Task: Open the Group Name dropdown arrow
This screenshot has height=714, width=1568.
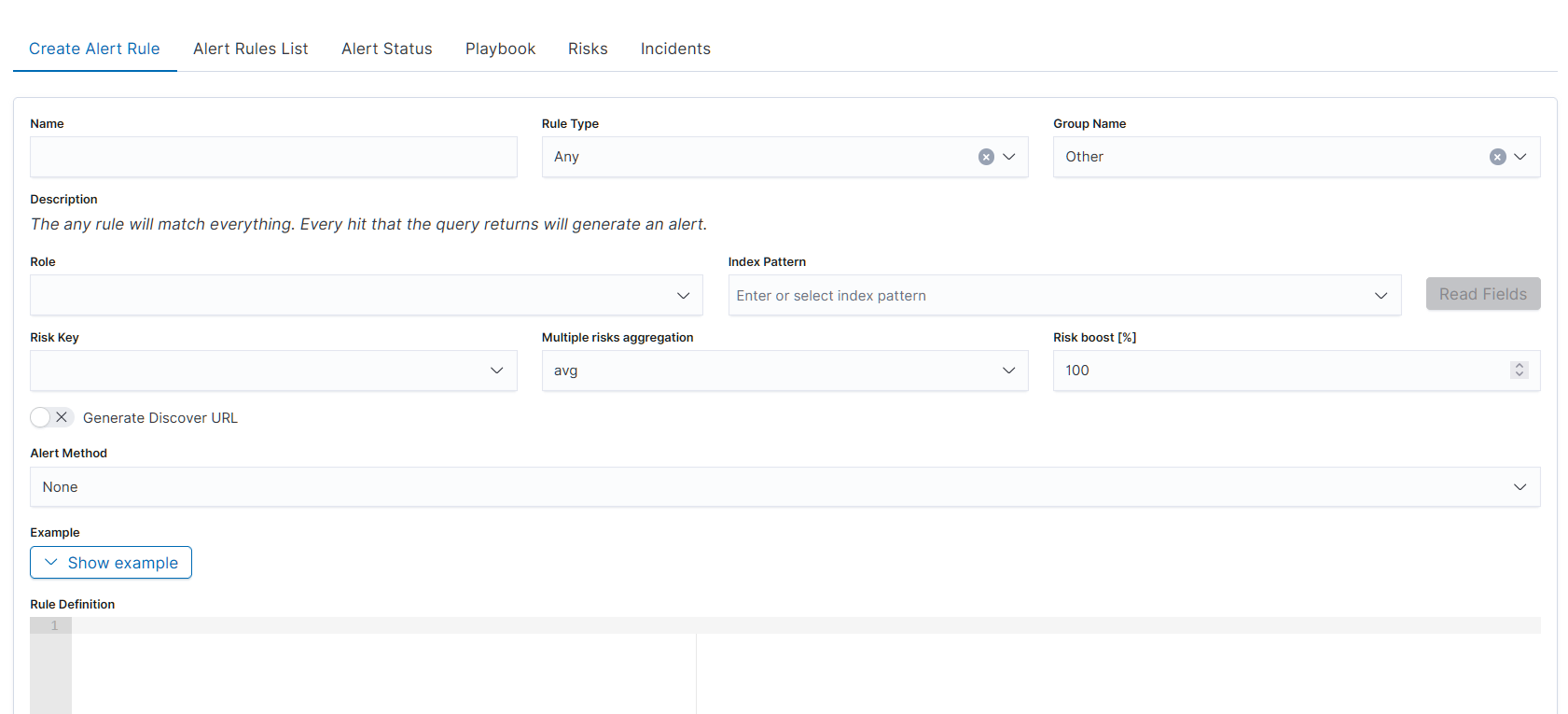Action: click(x=1520, y=157)
